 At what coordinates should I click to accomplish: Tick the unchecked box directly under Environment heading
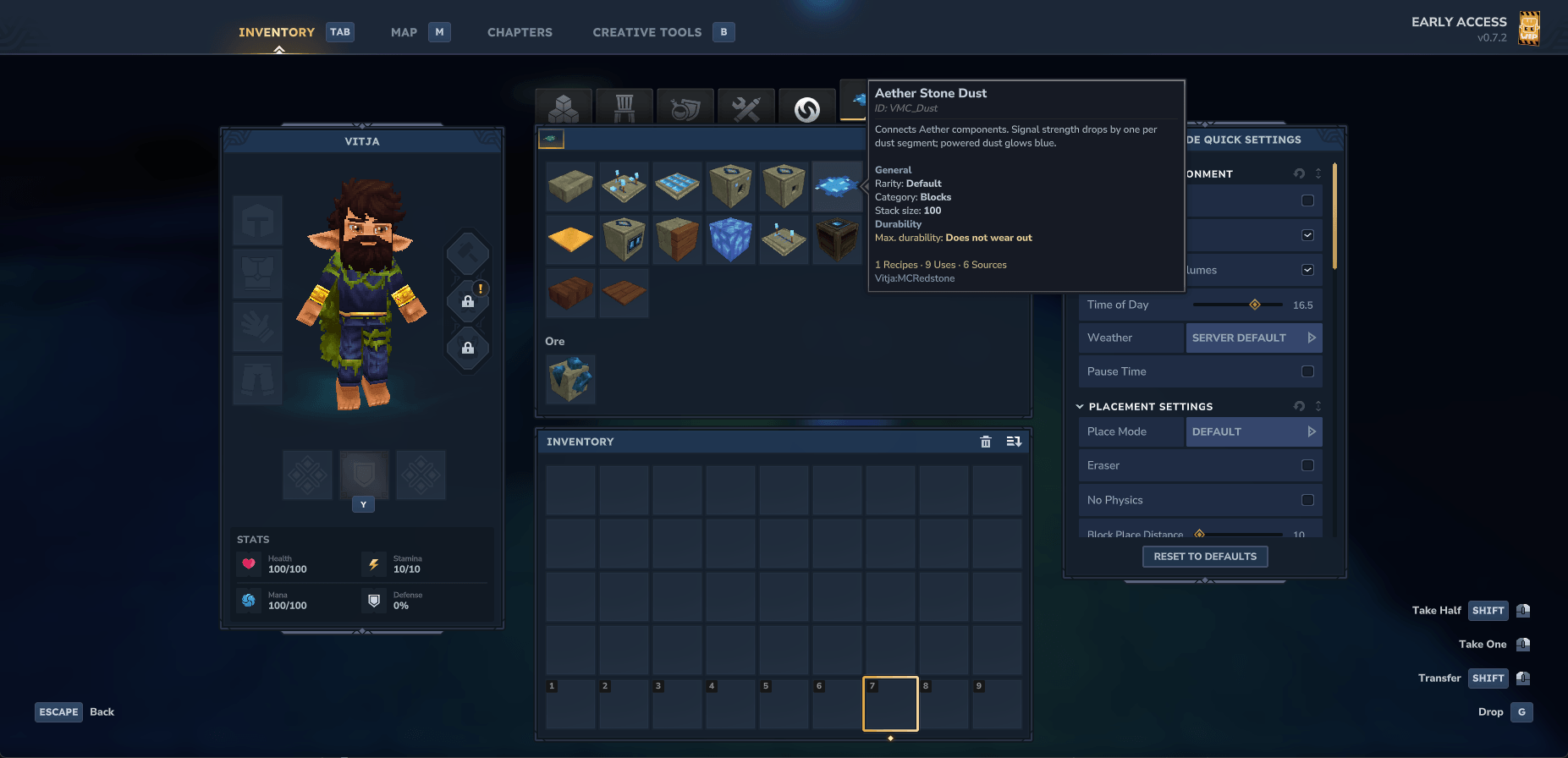point(1307,200)
